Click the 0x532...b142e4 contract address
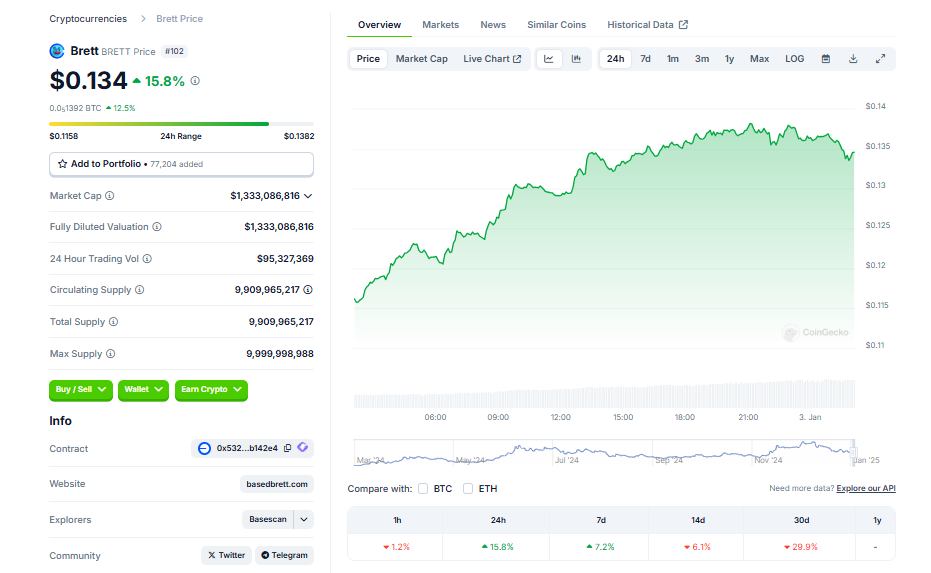 click(x=247, y=448)
